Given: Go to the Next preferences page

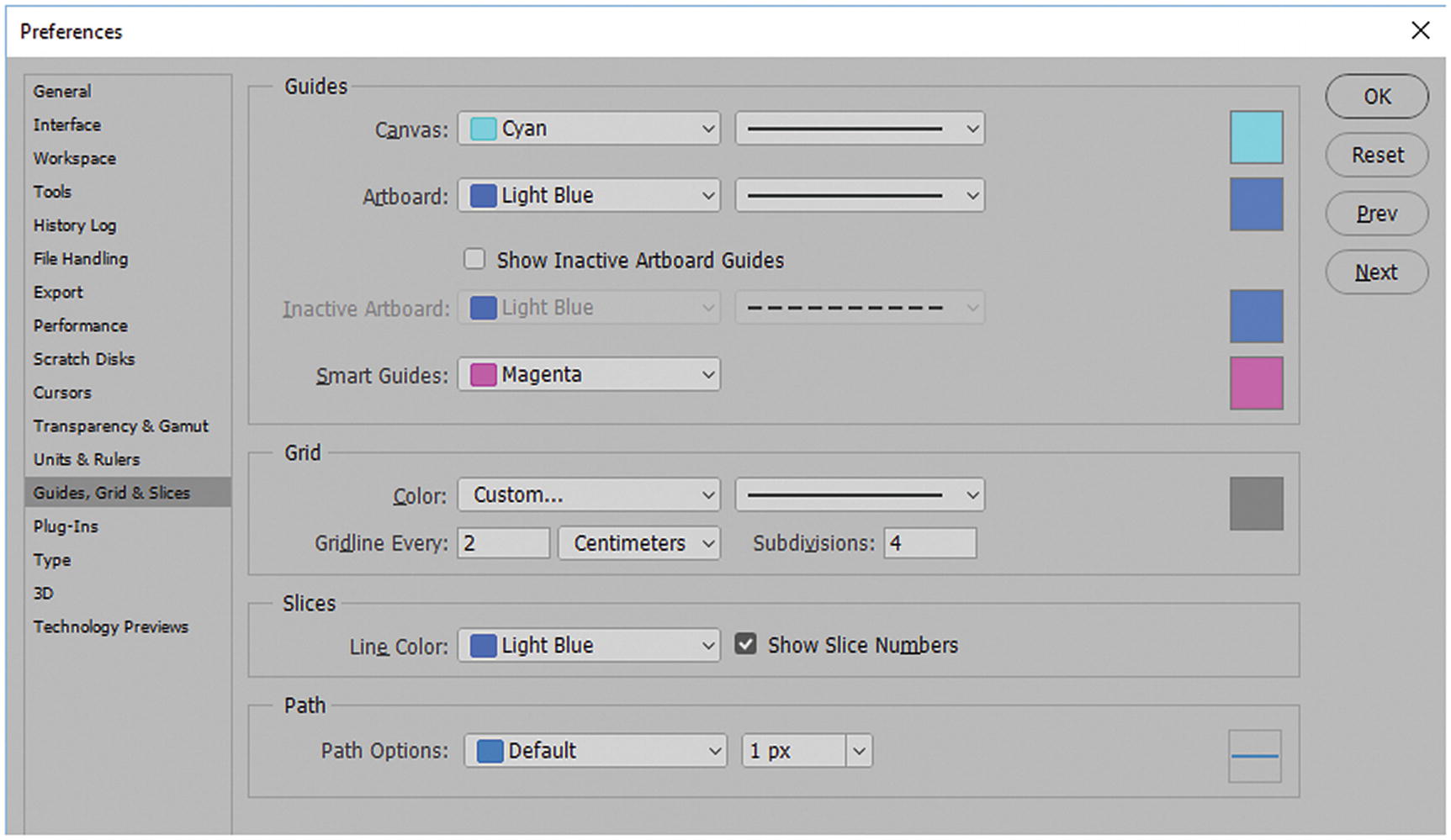Looking at the screenshot, I should [1376, 272].
